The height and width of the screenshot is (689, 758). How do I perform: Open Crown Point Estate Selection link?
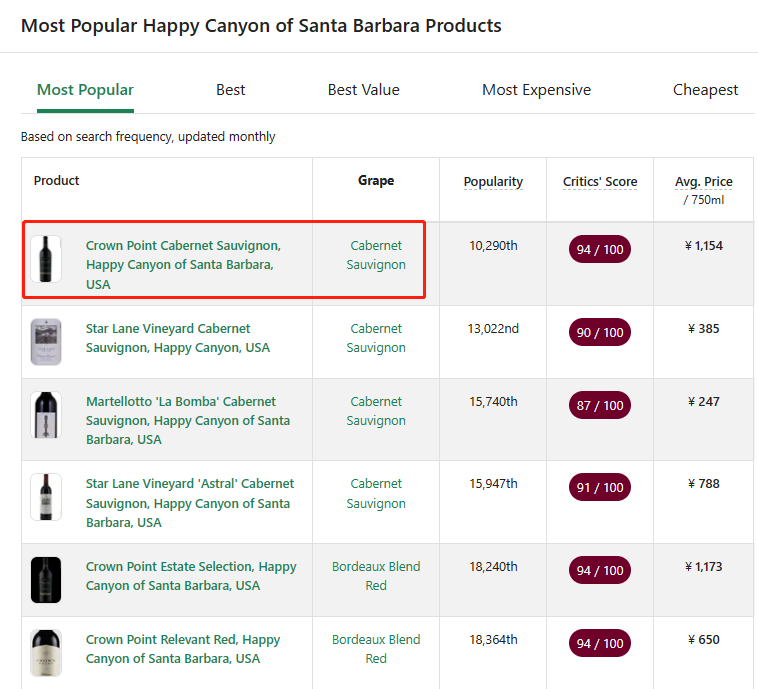pos(191,576)
